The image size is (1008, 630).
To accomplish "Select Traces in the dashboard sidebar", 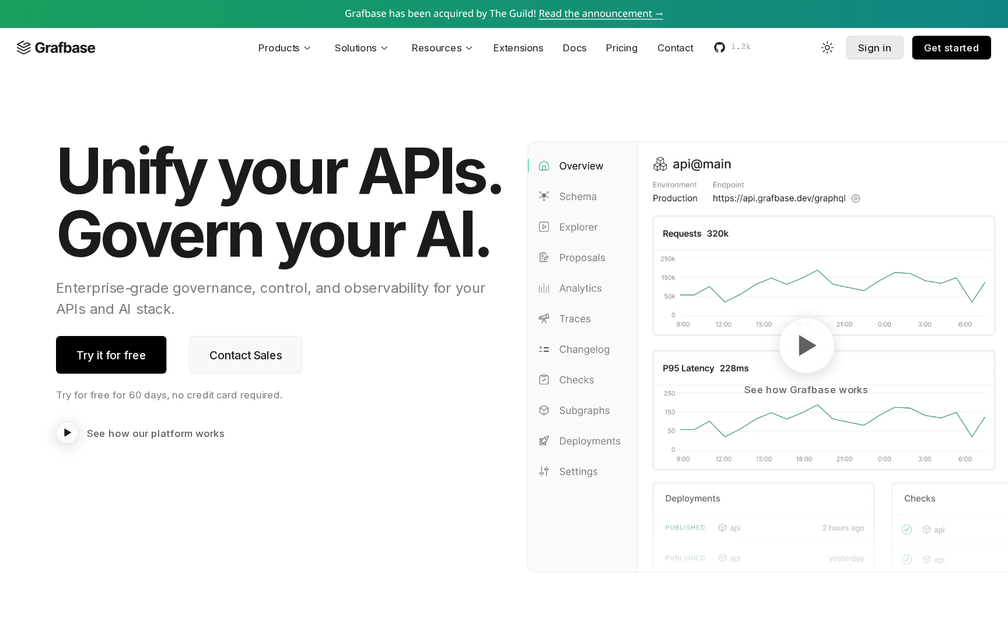I will coord(575,318).
